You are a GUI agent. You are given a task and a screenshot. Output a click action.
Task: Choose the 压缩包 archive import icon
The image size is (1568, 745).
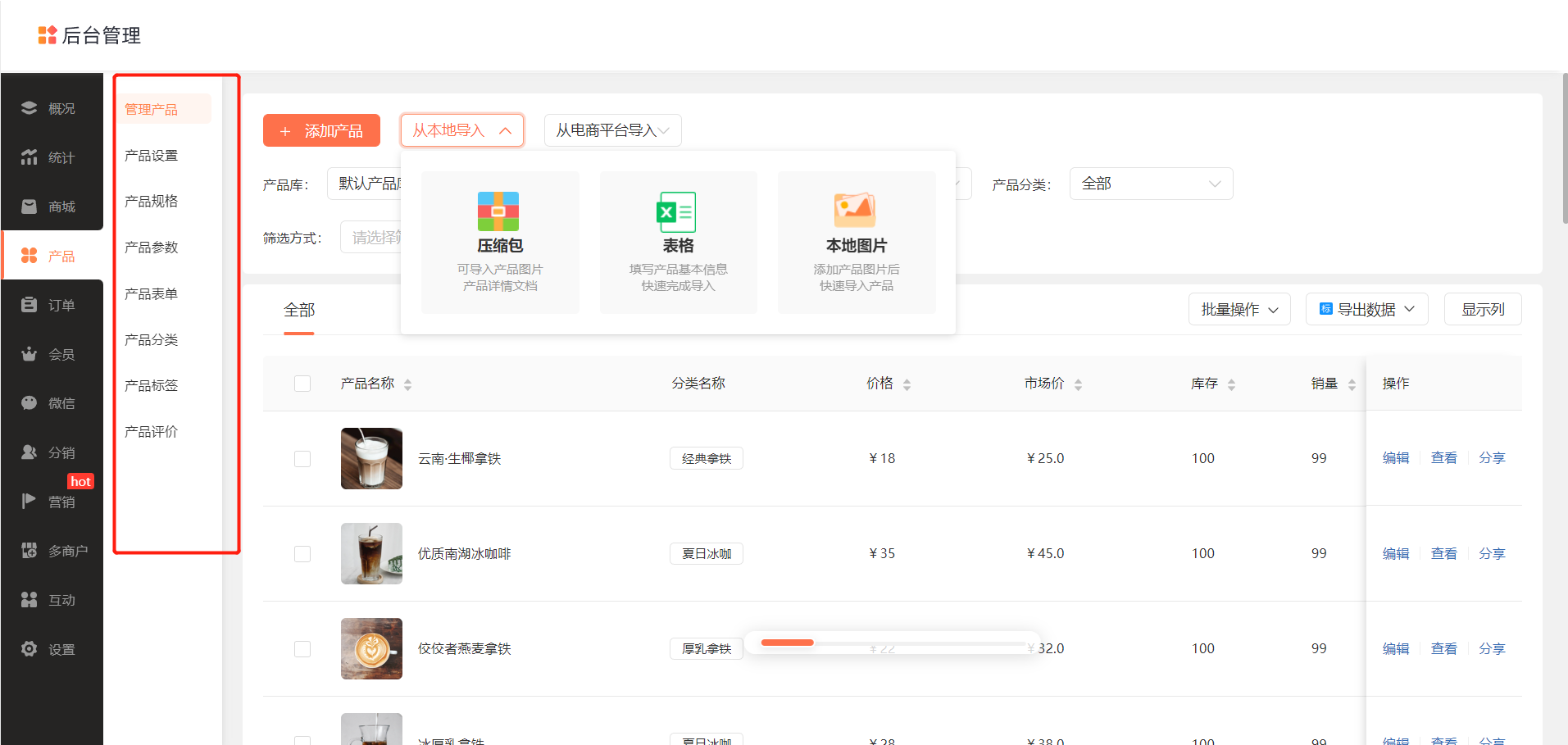(498, 211)
